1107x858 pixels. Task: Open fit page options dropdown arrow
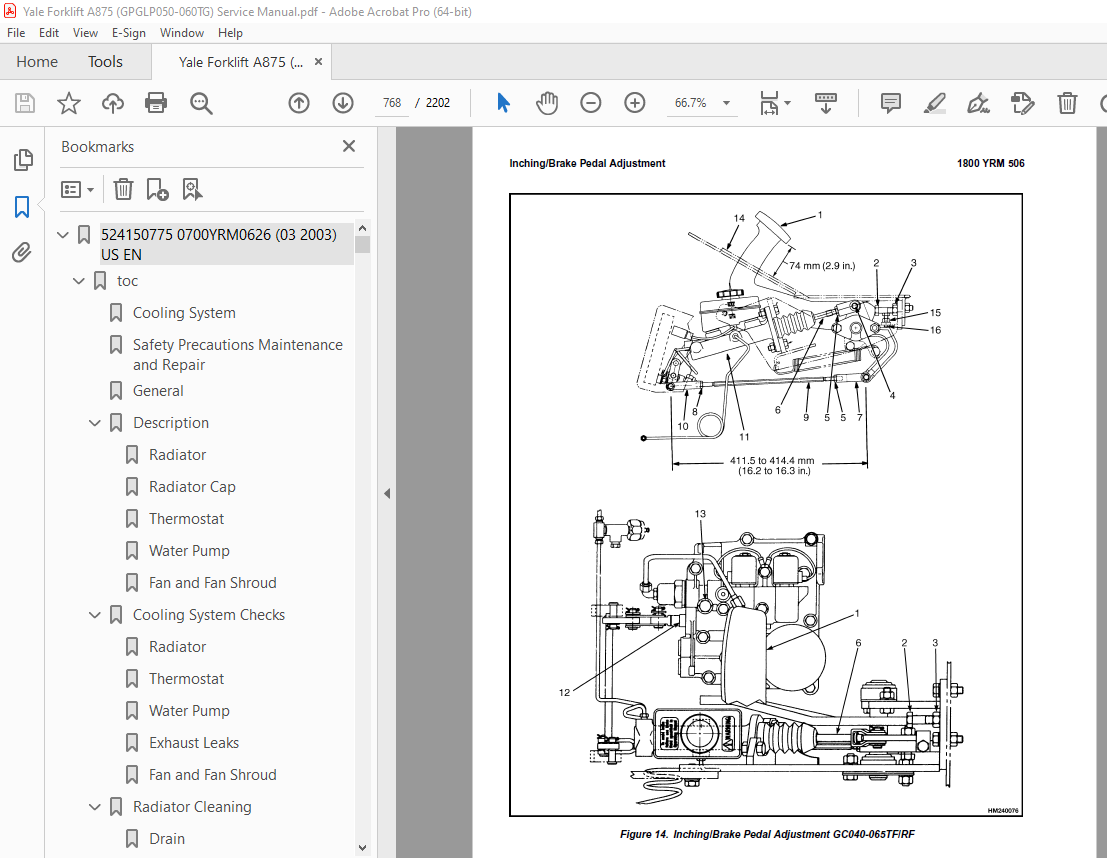coord(788,103)
